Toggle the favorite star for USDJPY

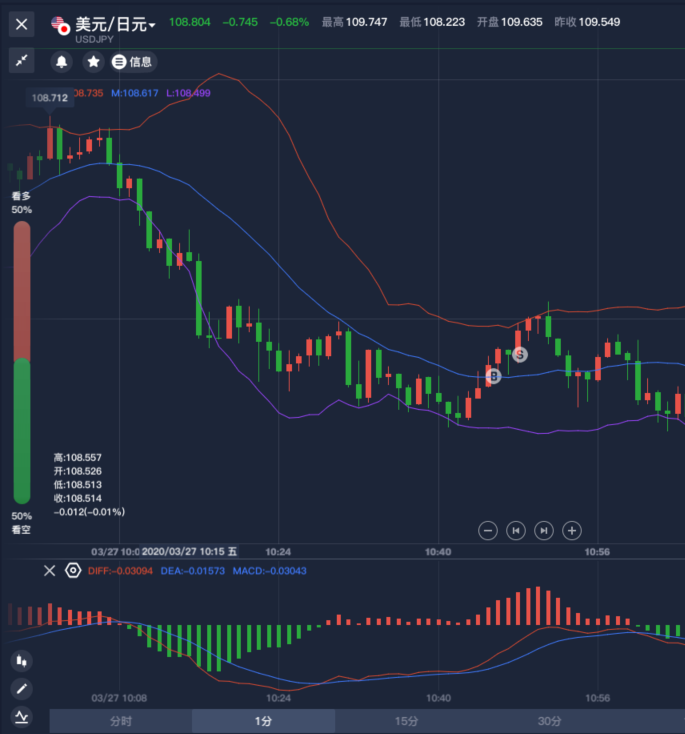click(93, 62)
